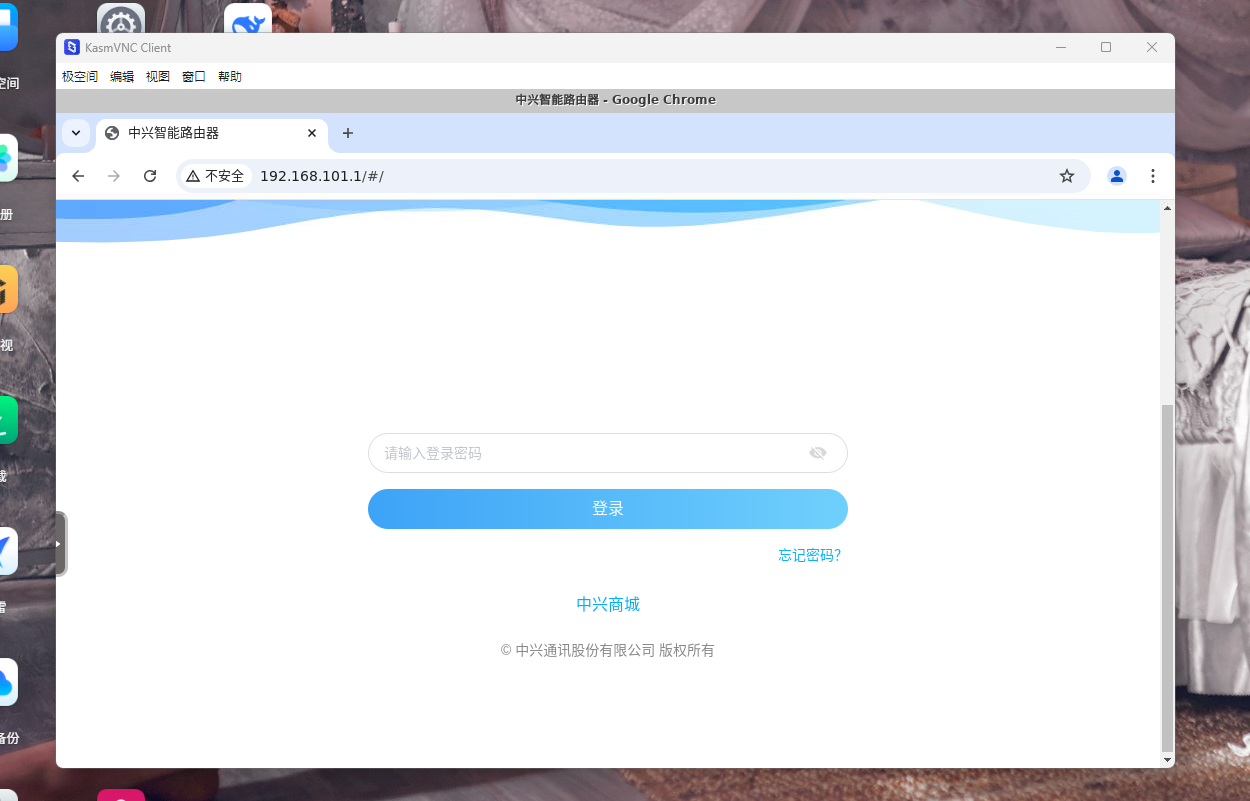Minimize the KasmVNC Client window
The height and width of the screenshot is (801, 1250).
pyautogui.click(x=1061, y=47)
